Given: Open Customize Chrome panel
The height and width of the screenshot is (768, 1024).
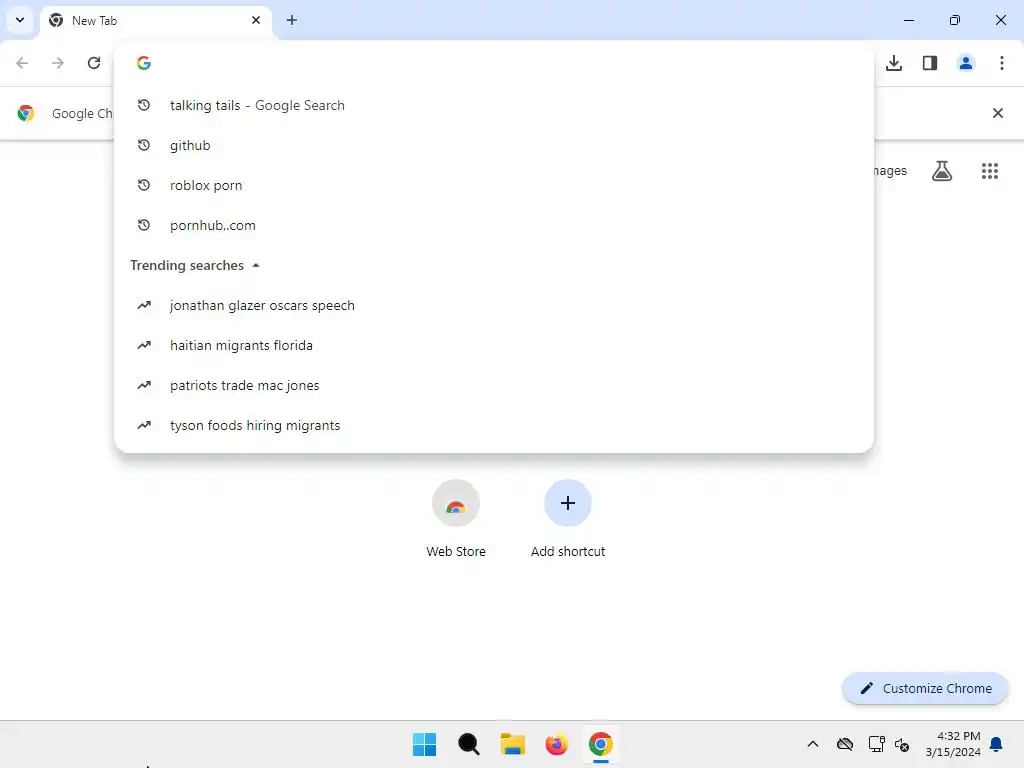Looking at the screenshot, I should (925, 688).
